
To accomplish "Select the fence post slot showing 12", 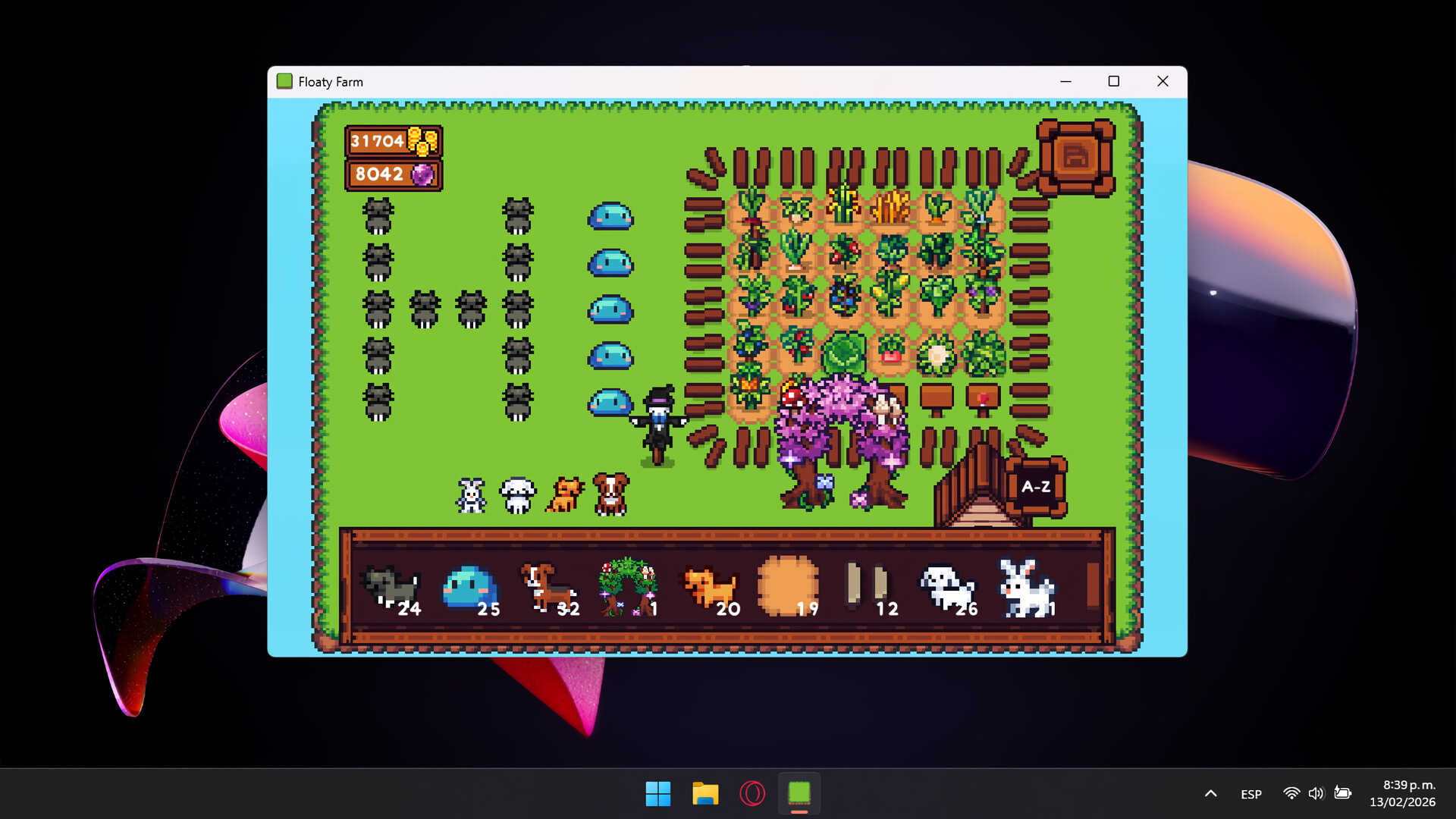I will (868, 584).
